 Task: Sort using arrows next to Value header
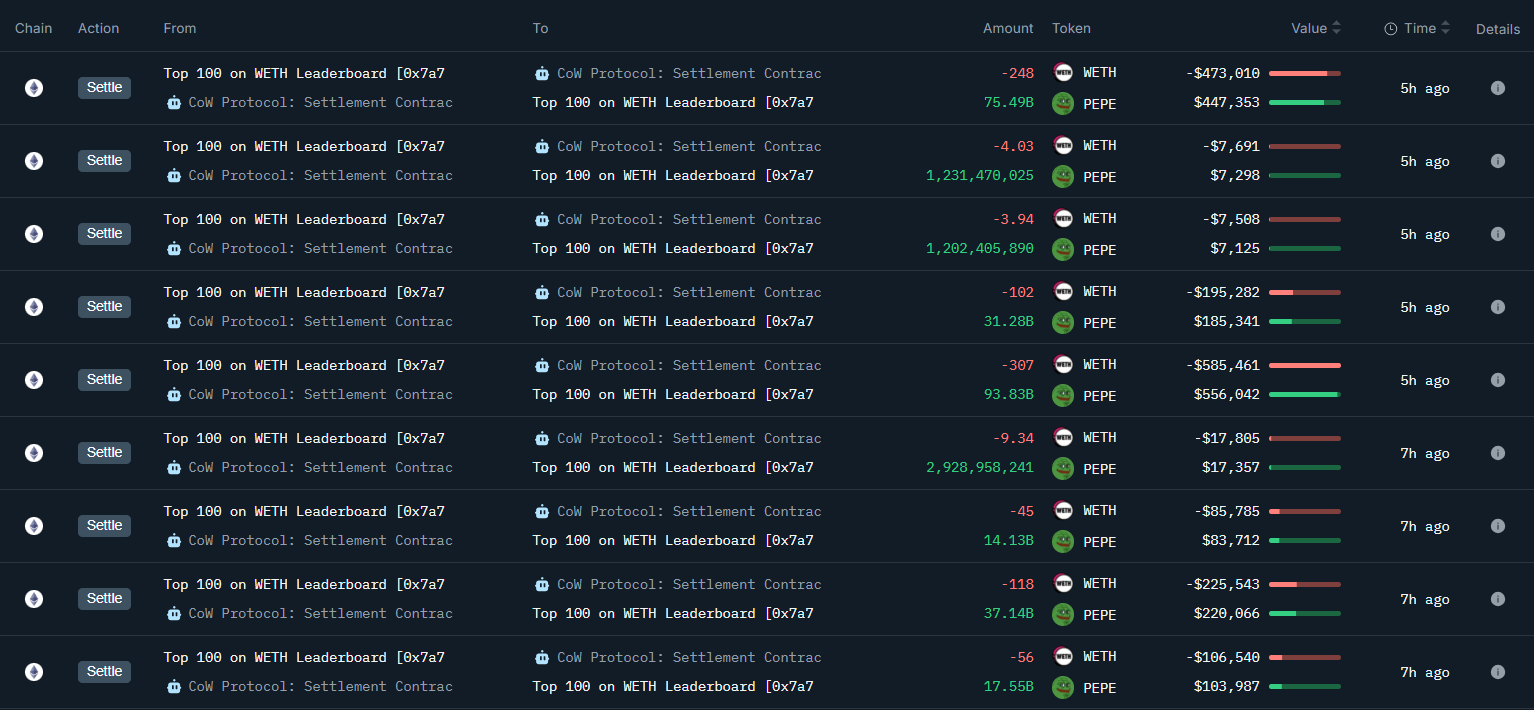click(1337, 29)
